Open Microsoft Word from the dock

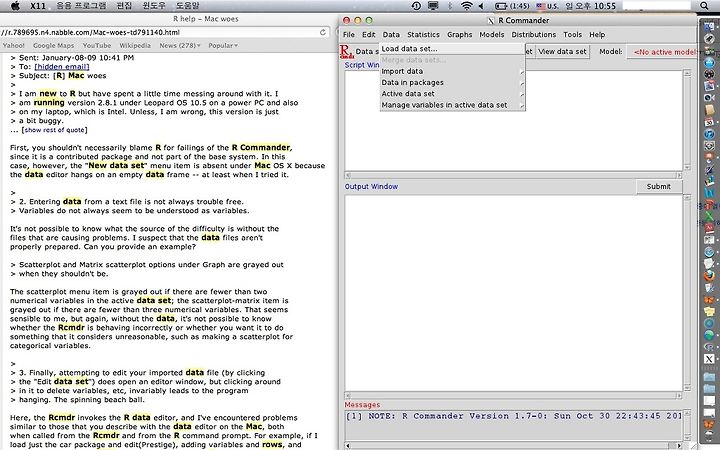(x=709, y=193)
